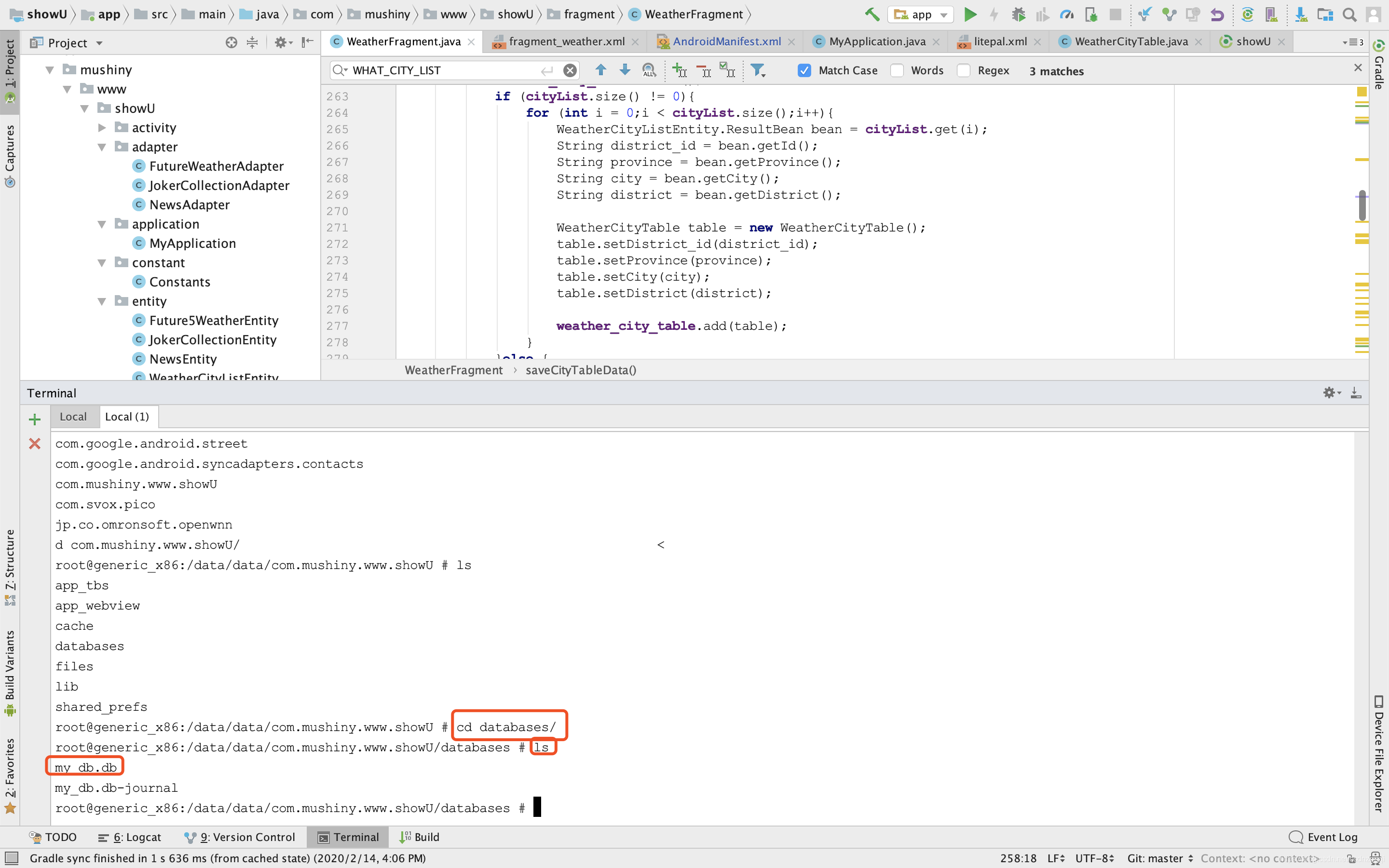Screen dimensions: 1389x868
Task: Expand the activity folder
Action: click(102, 127)
